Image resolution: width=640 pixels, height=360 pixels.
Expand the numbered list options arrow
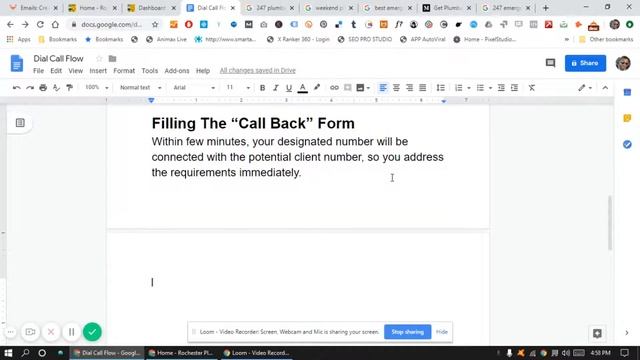tap(469, 88)
